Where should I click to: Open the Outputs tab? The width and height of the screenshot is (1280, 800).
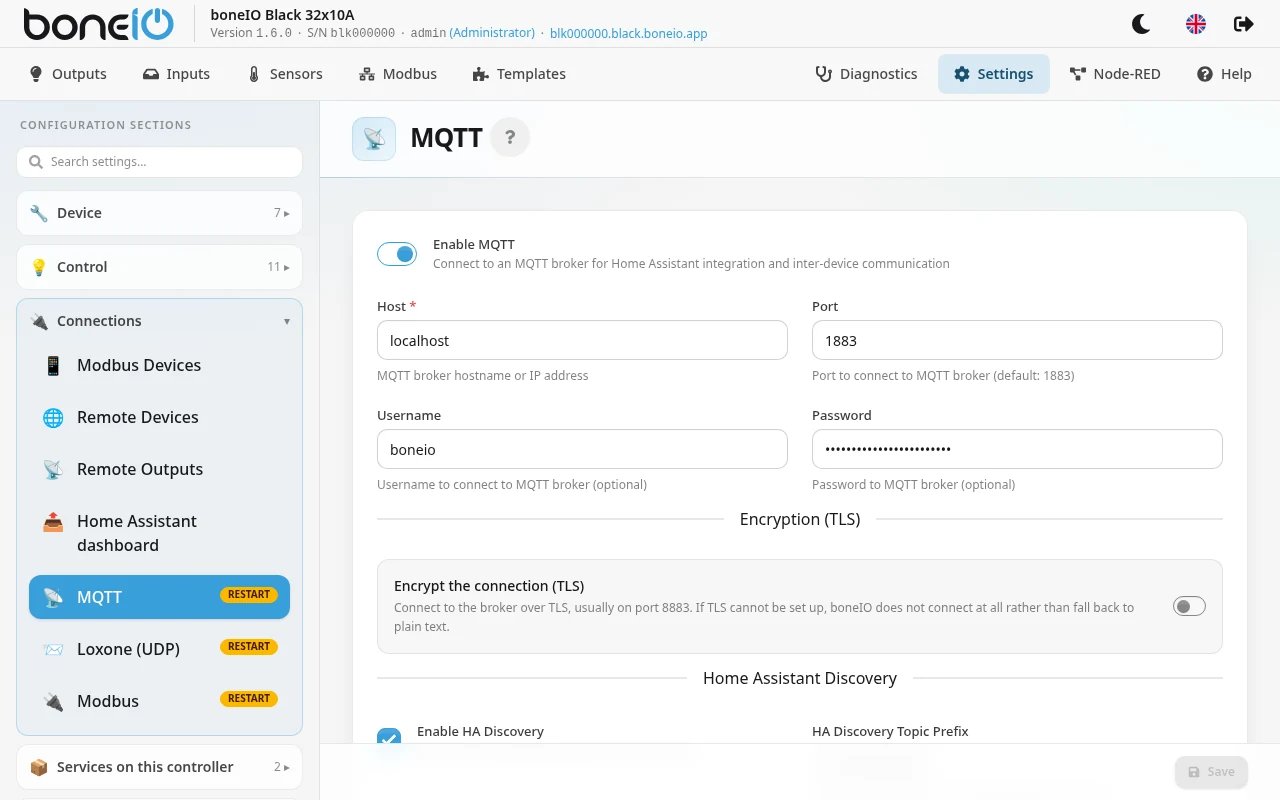click(67, 74)
